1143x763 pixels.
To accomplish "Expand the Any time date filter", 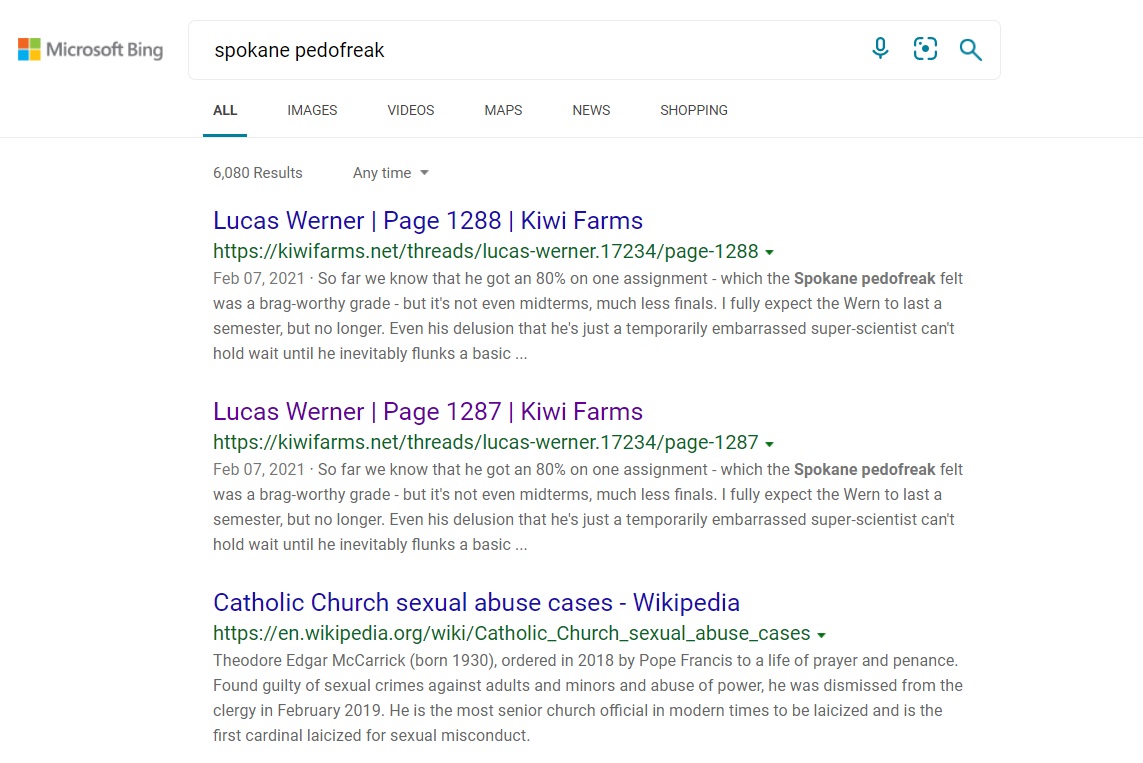I will 391,173.
